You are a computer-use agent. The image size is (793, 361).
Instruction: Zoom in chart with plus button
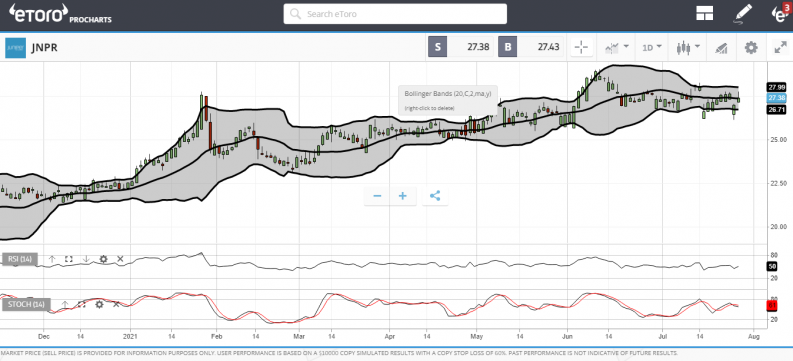tap(403, 196)
